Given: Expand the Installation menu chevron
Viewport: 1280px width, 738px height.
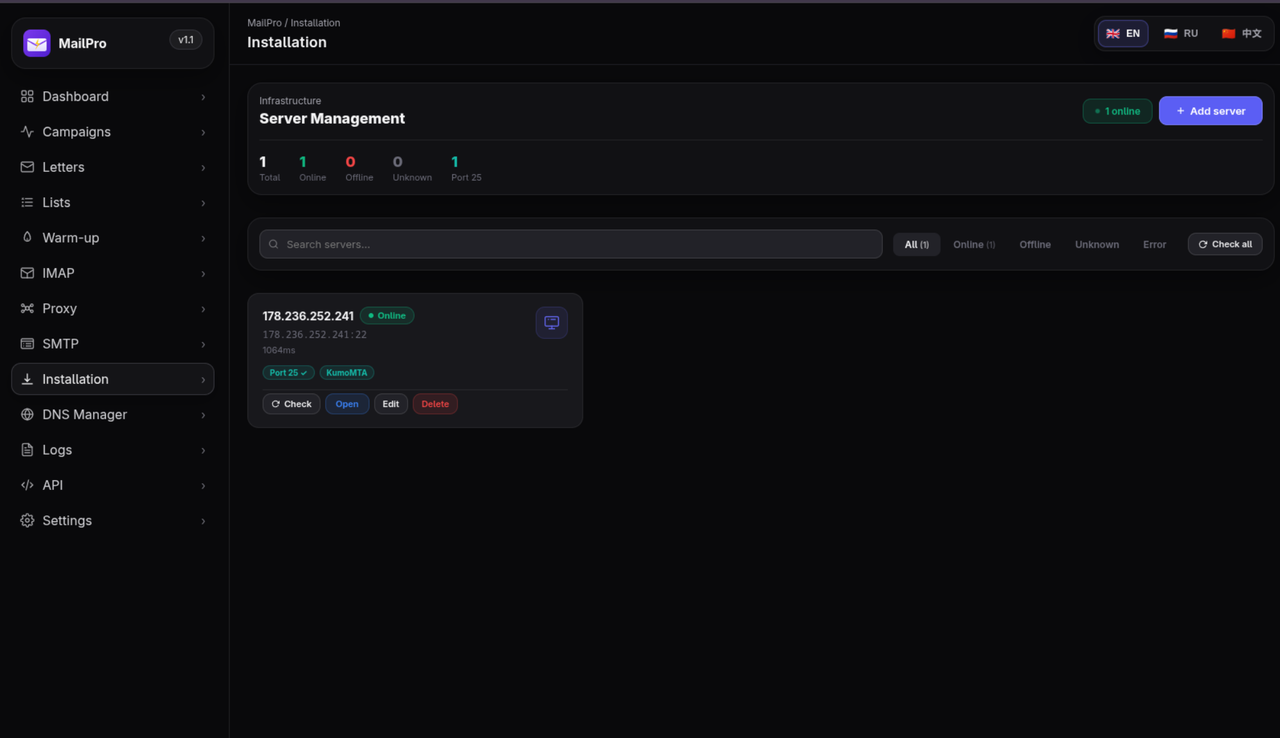Looking at the screenshot, I should pyautogui.click(x=203, y=380).
